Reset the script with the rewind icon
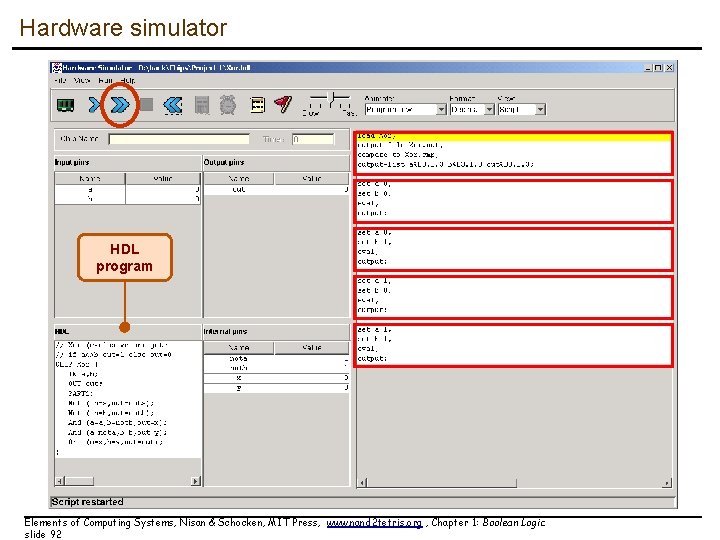The image size is (720, 540). pos(173,105)
